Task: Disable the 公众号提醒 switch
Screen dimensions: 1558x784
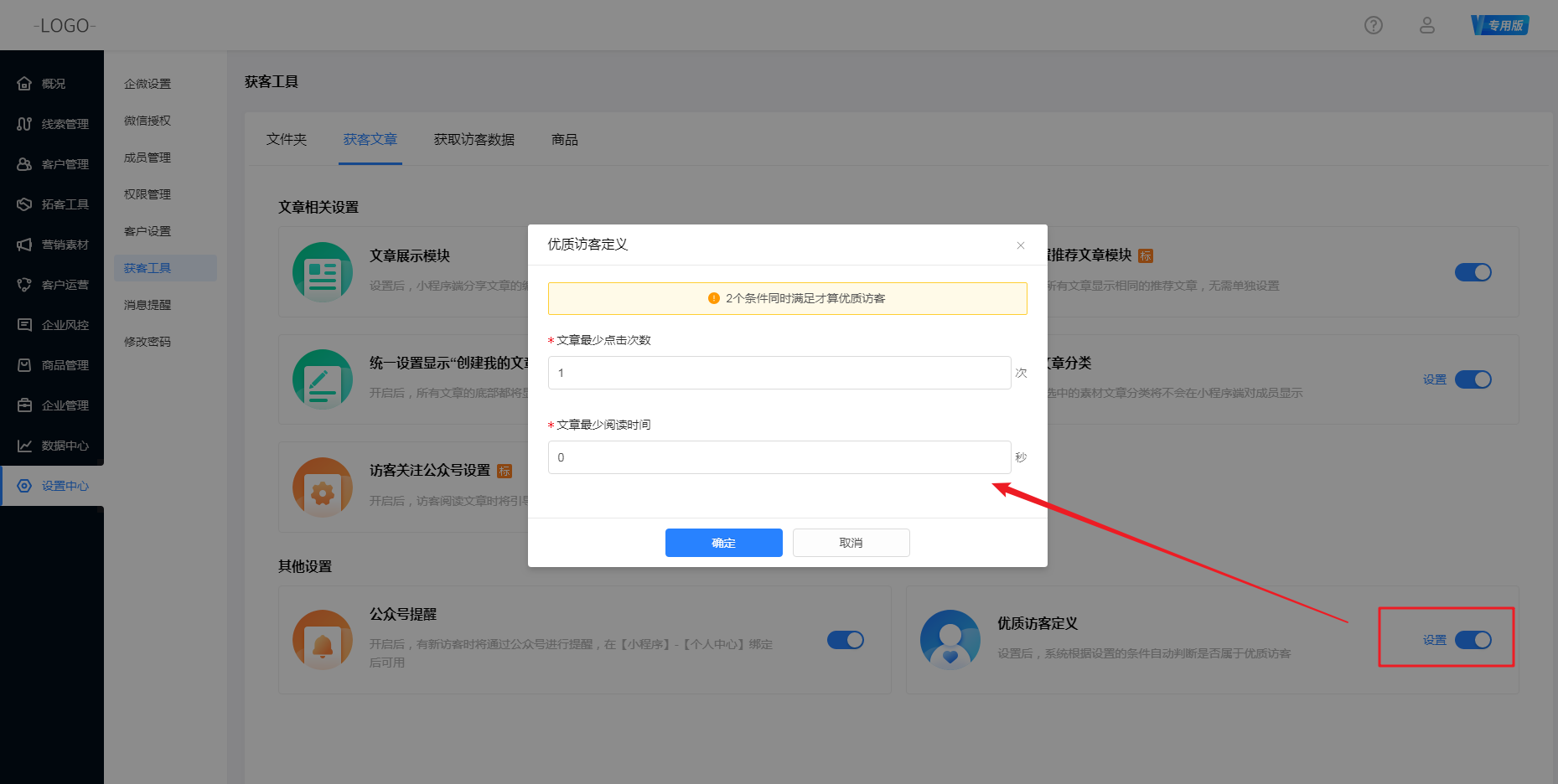Action: click(846, 640)
